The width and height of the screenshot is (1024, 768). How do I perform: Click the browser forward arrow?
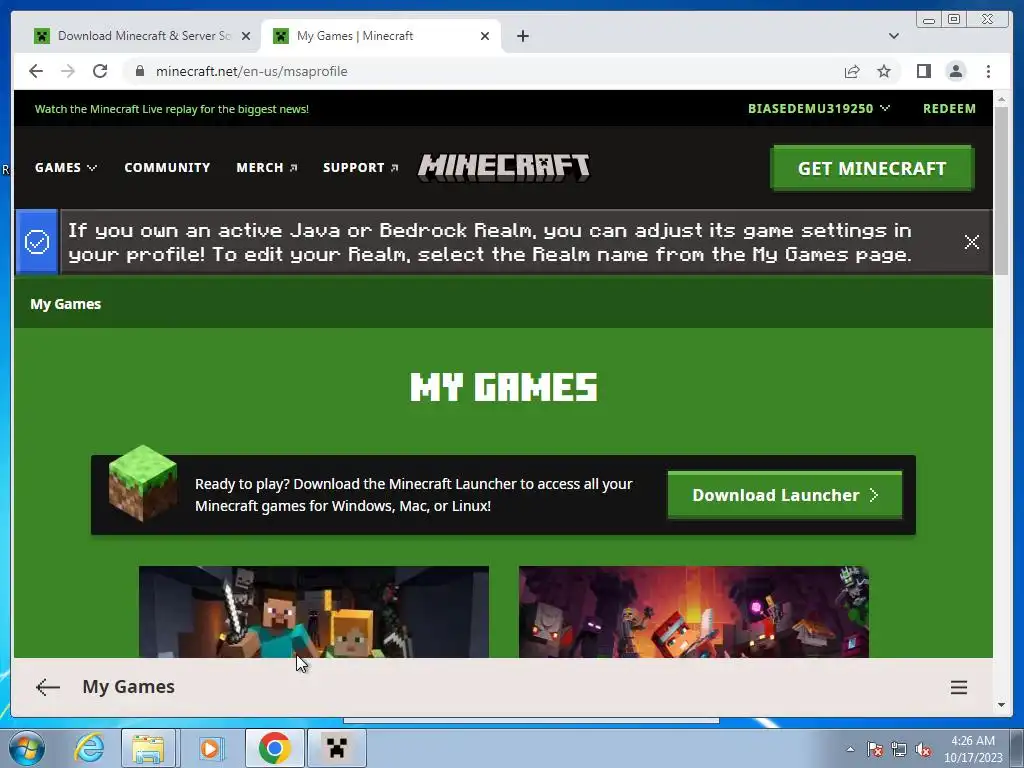(x=68, y=71)
